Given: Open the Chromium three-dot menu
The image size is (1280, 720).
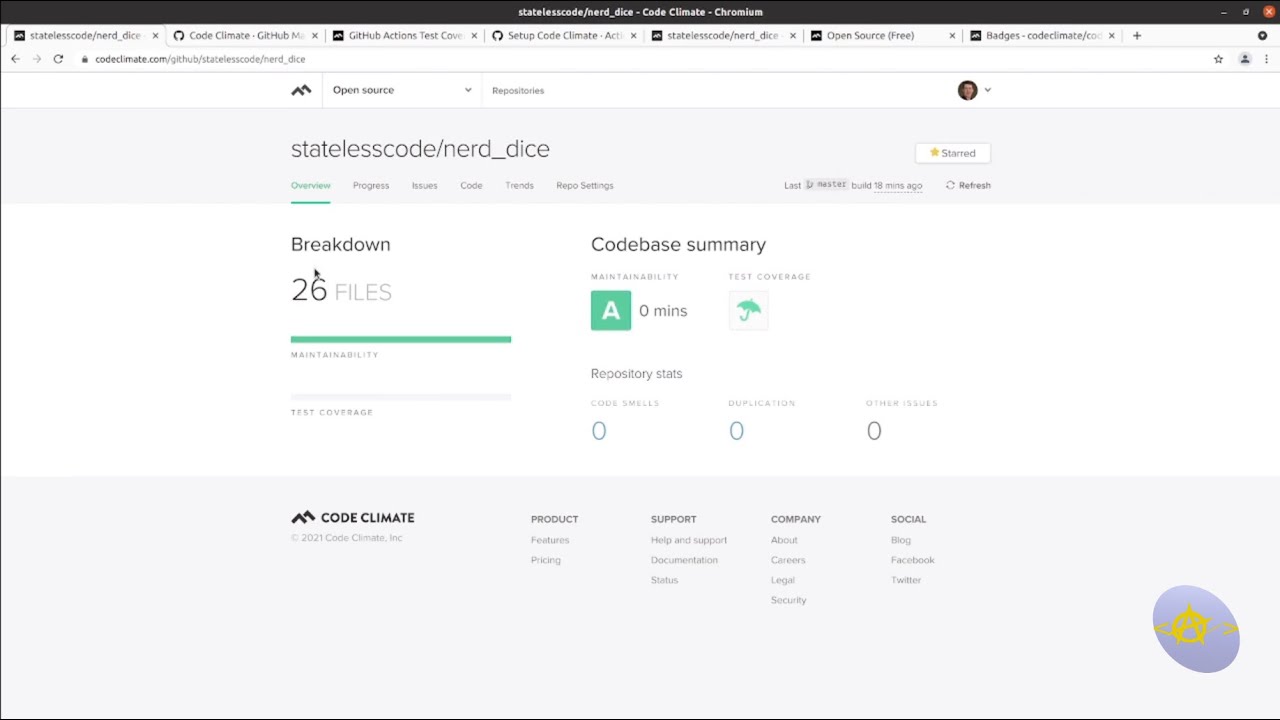Looking at the screenshot, I should [1267, 59].
